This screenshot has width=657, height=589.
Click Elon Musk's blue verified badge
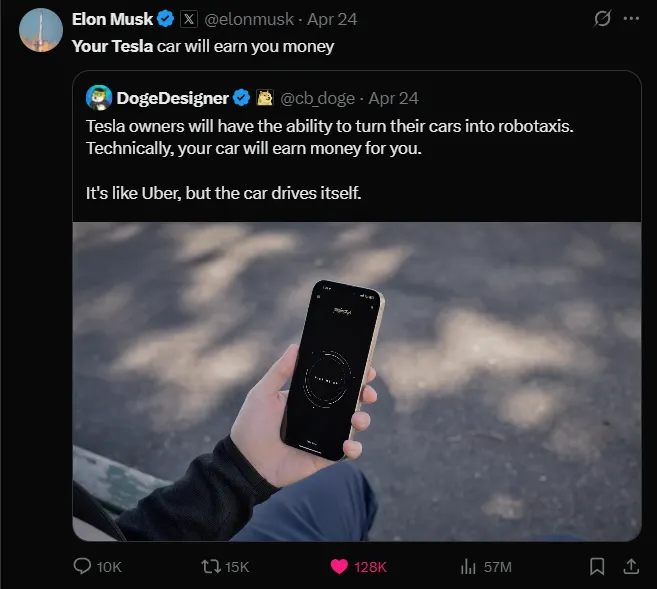click(x=167, y=19)
